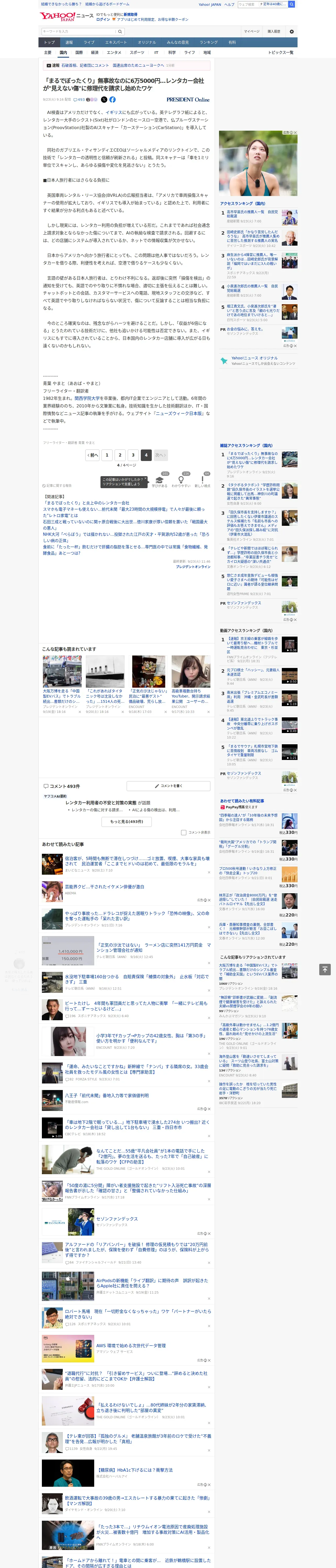Open related link 「まるでぼったくり」と炎上中のレンタカー会社
The height and width of the screenshot is (1568, 336).
[86, 503]
